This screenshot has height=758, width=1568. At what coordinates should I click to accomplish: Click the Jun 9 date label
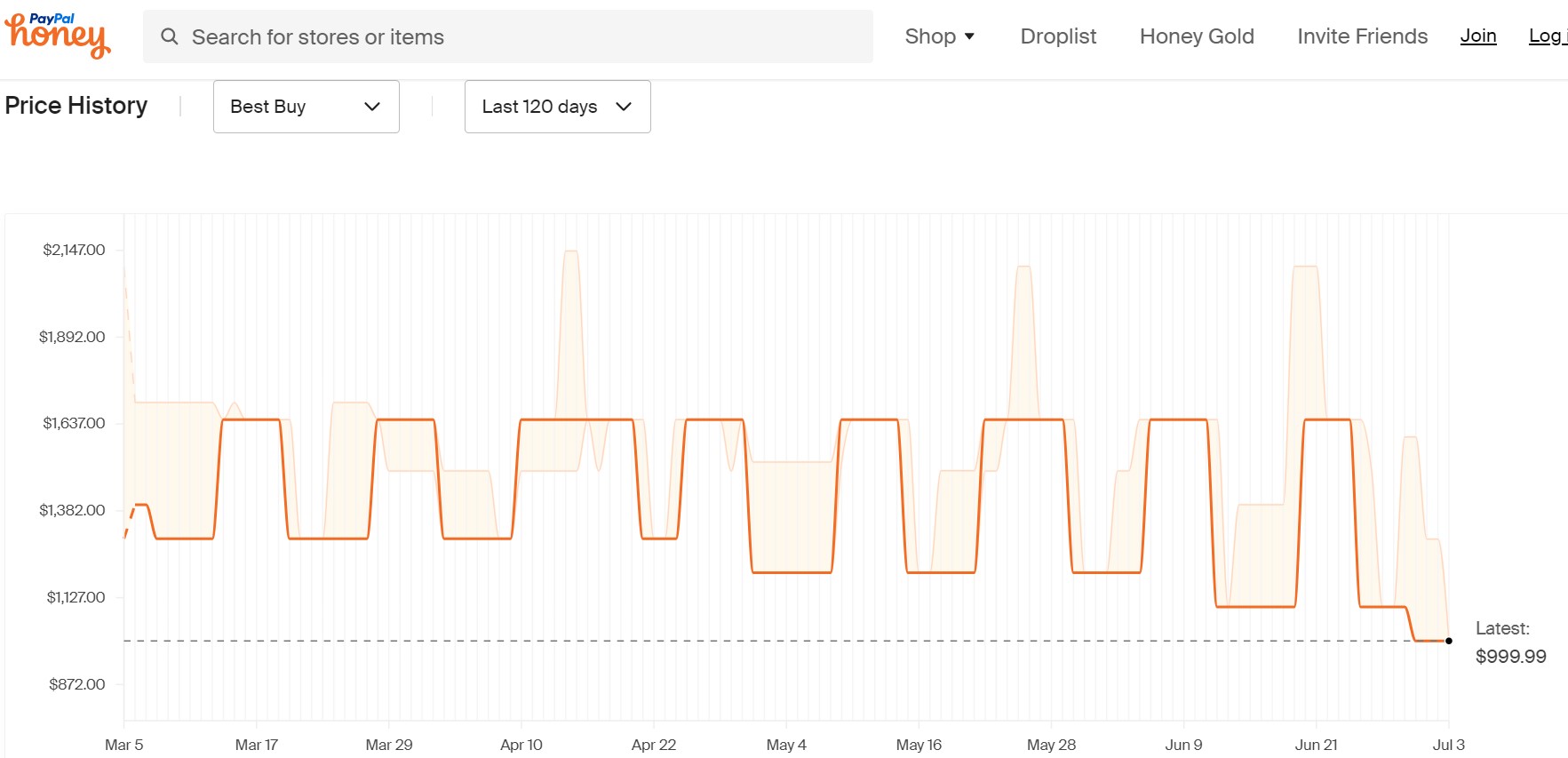pos(1183,745)
